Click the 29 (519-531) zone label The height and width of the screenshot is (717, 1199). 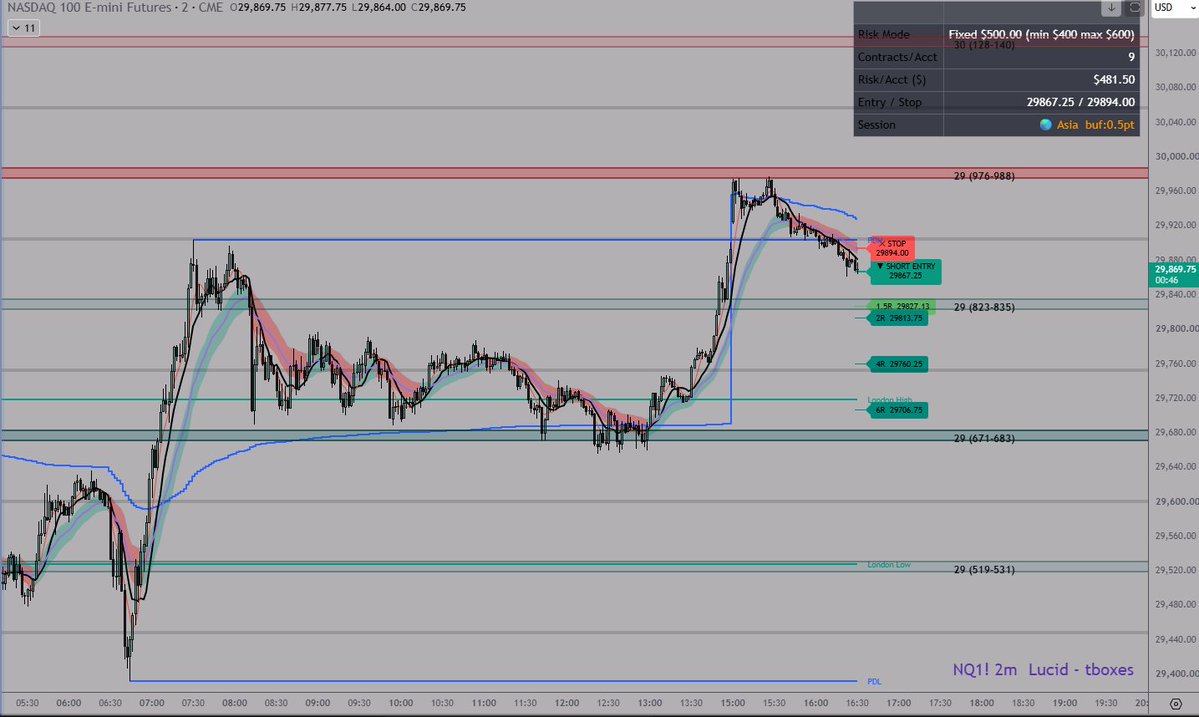tap(984, 570)
